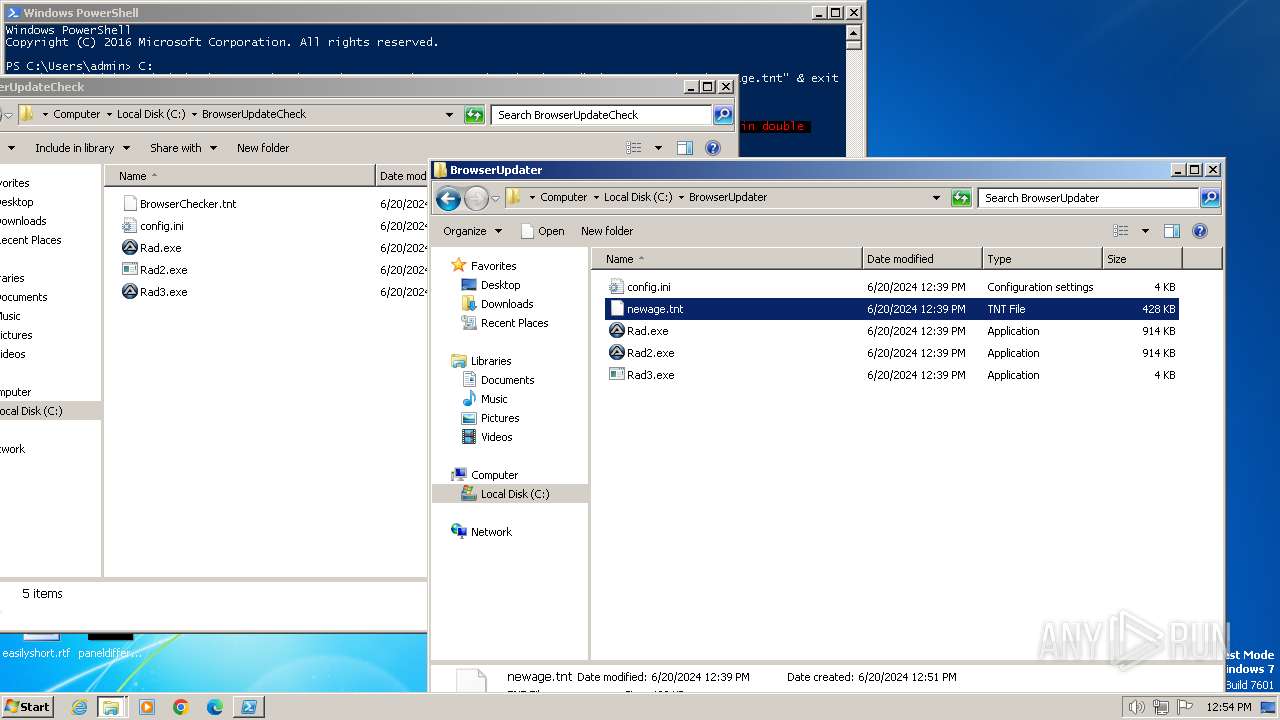This screenshot has height=720, width=1280.
Task: Sort by Date modified column in BrowserUpdater
Action: click(x=922, y=259)
